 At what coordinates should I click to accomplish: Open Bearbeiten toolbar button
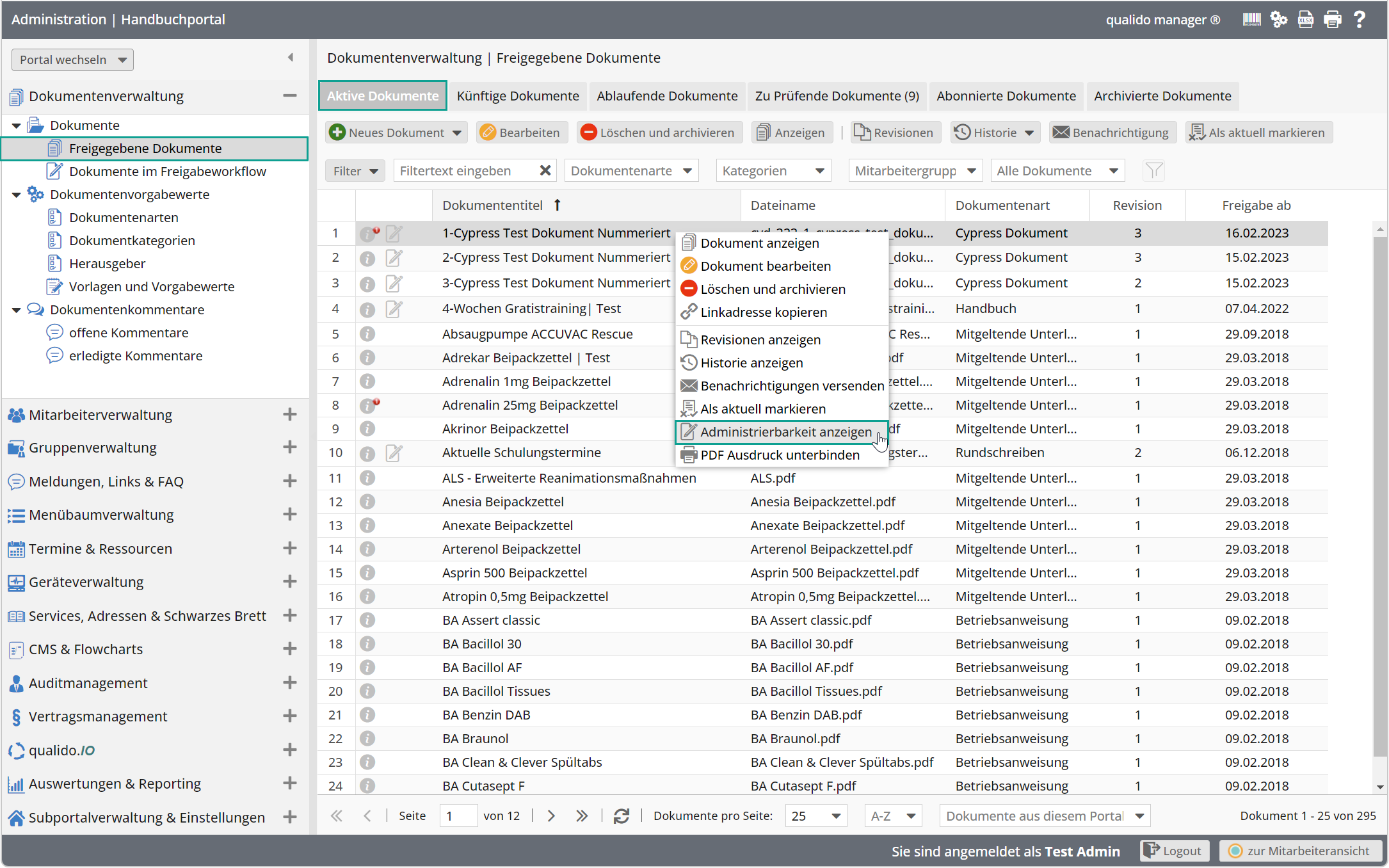click(521, 133)
